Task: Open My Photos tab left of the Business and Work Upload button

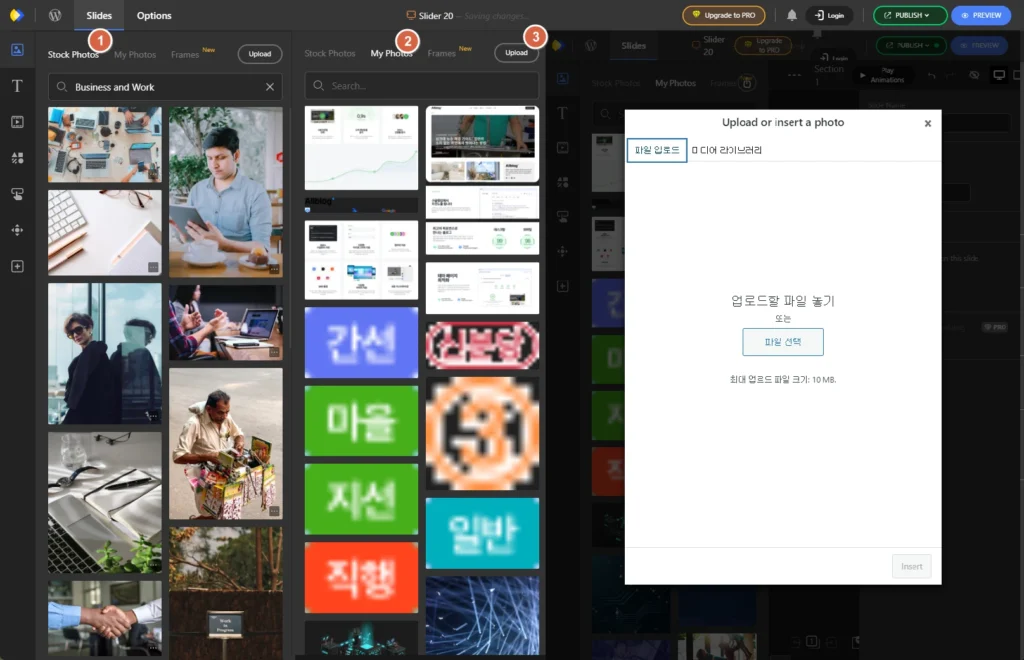Action: pos(135,55)
